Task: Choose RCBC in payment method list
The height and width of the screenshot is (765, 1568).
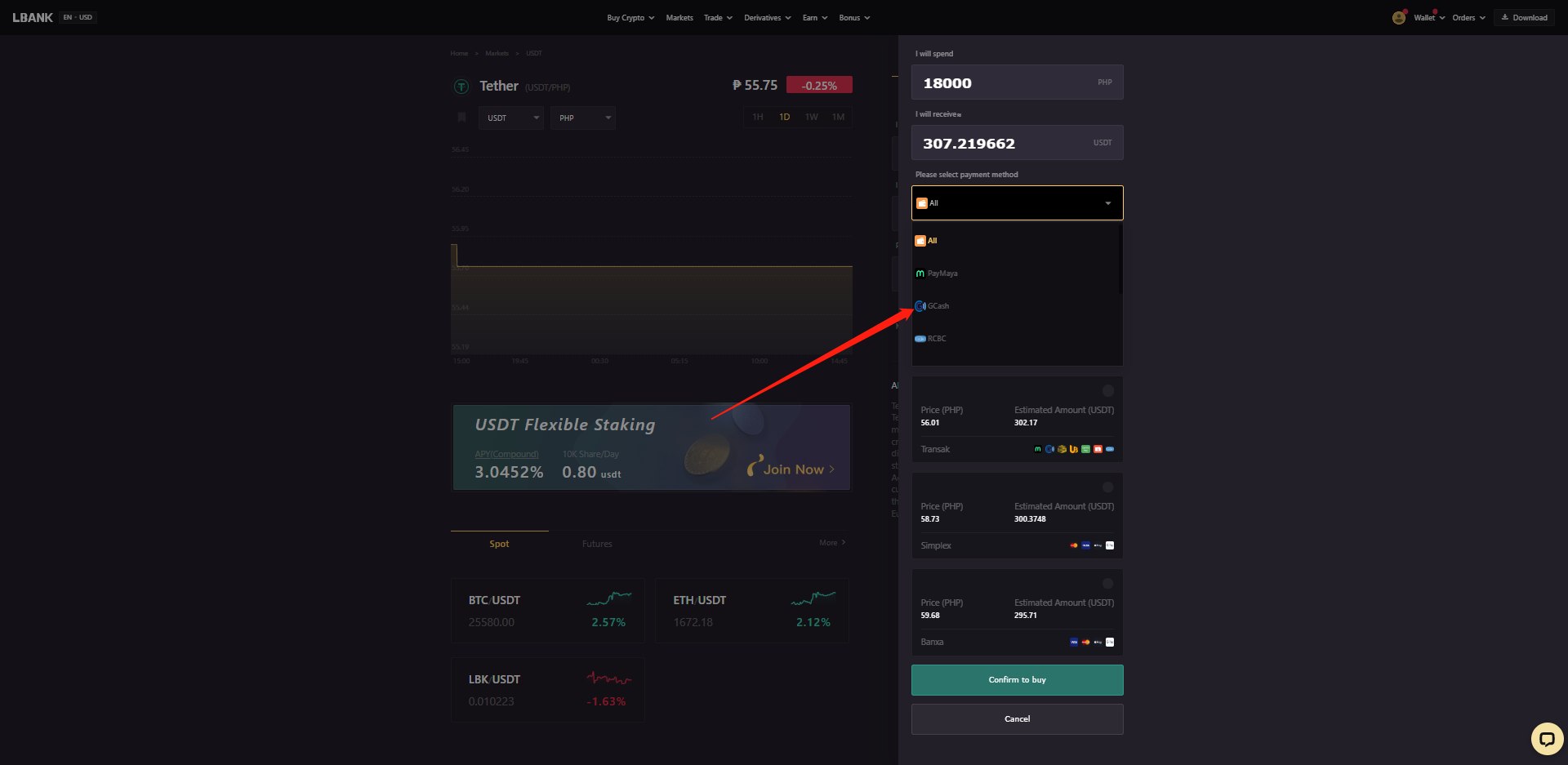Action: tap(1017, 339)
